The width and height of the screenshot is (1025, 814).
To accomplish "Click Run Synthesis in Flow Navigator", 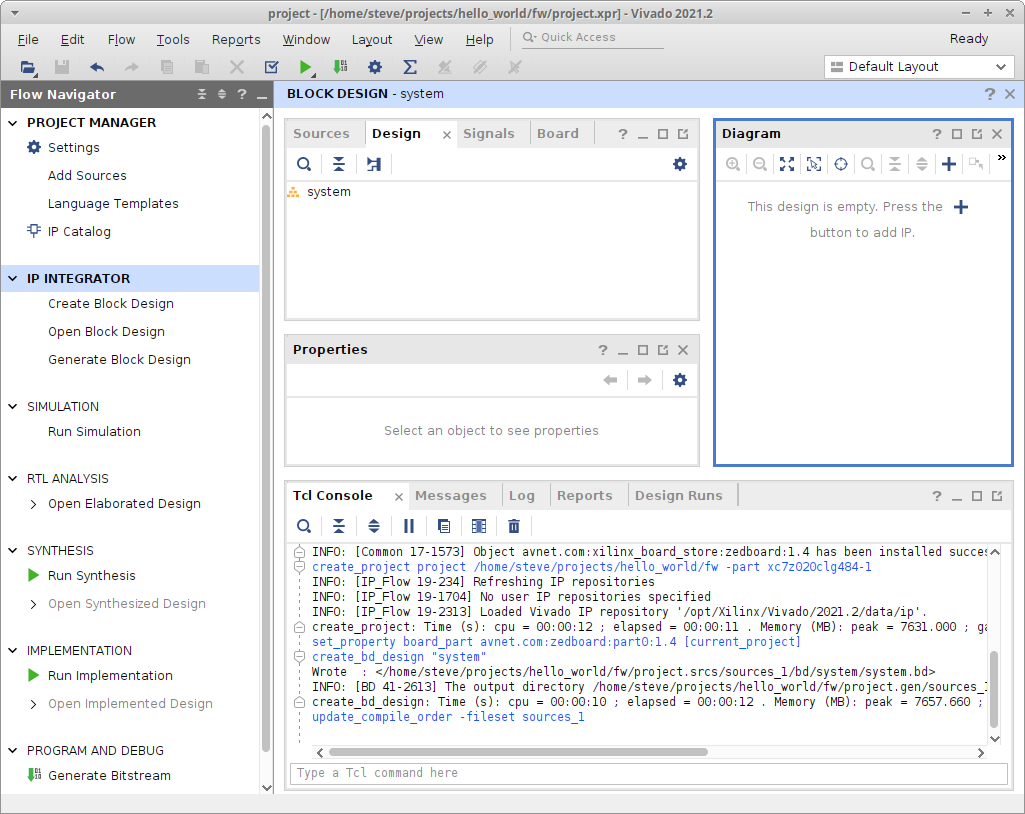I will [x=91, y=576].
